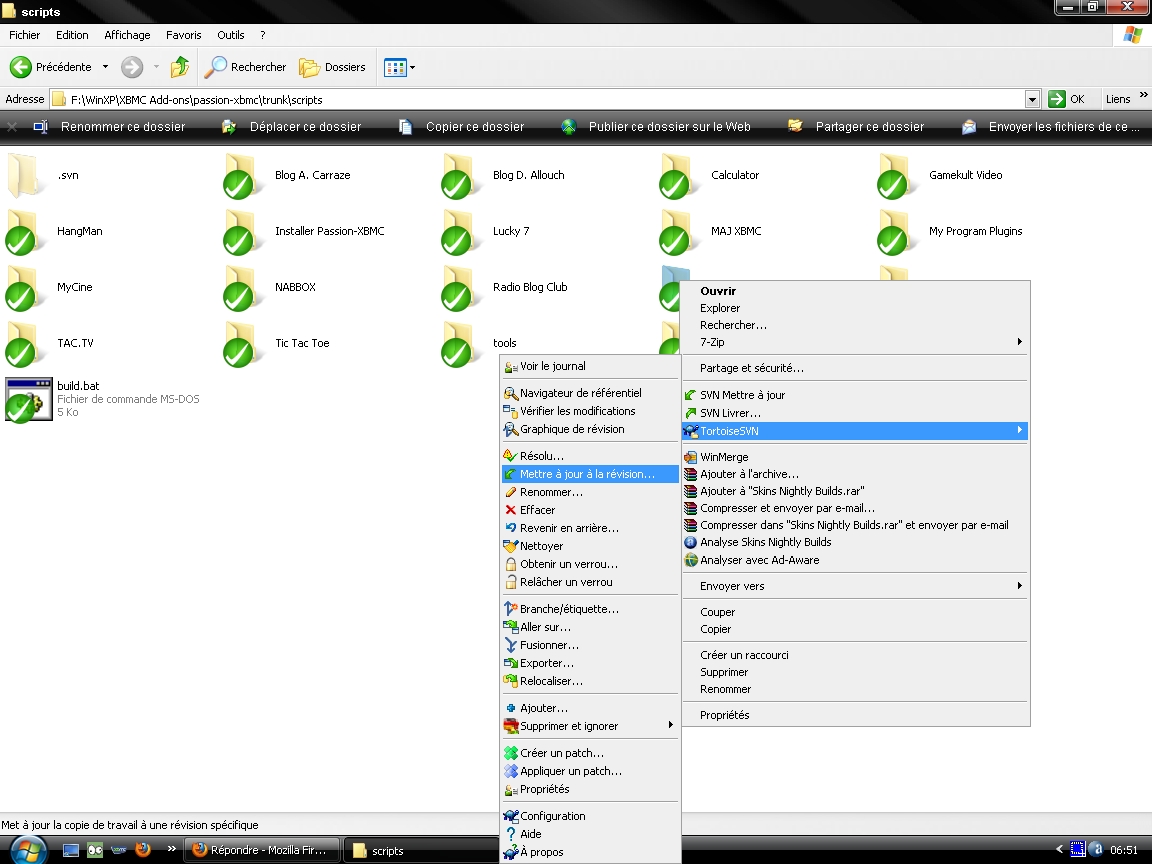Click the Nettoyer cleanup icon
1152x864 pixels.
pyautogui.click(x=511, y=546)
